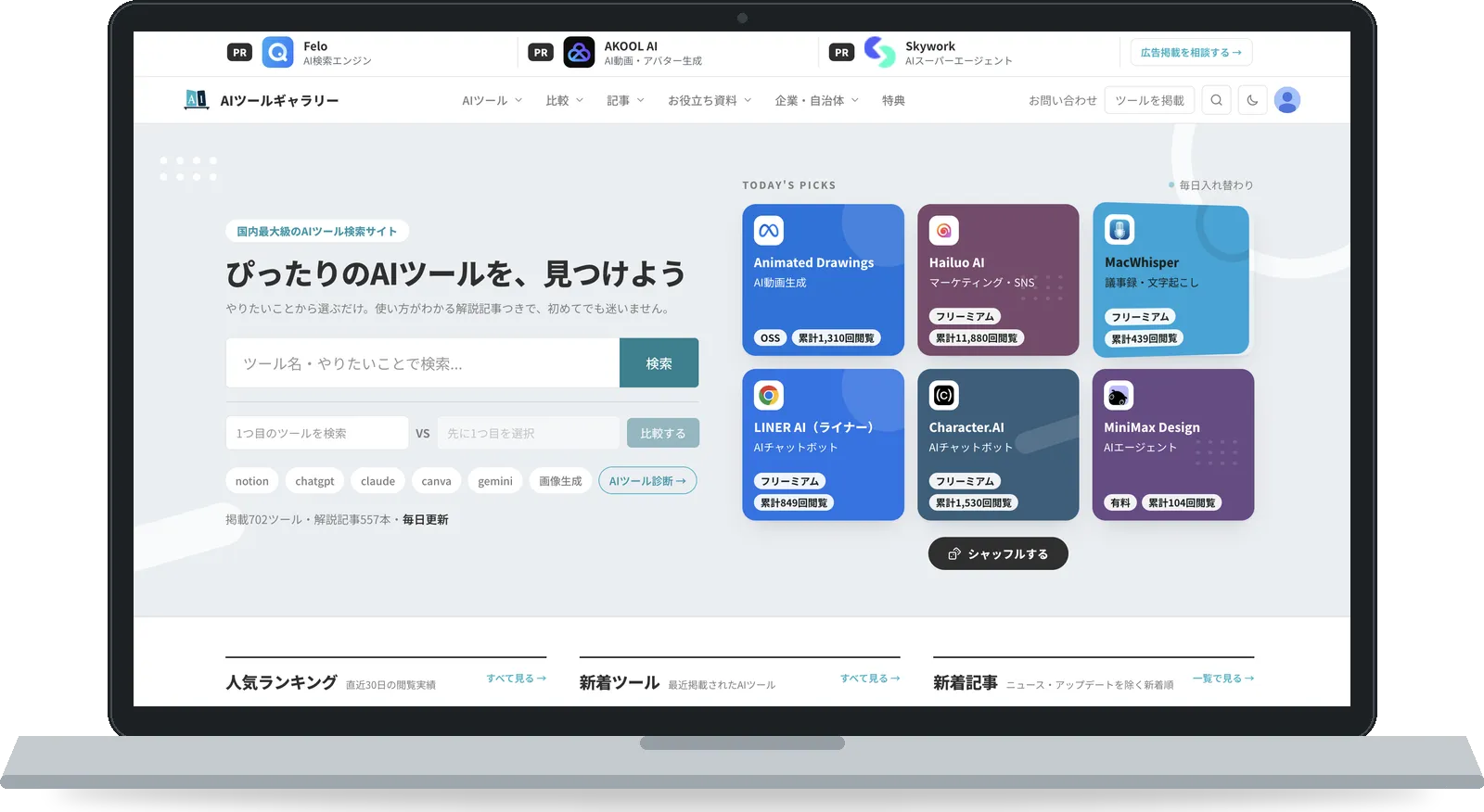Open すべて見る link for 新着ツール
Image resolution: width=1484 pixels, height=812 pixels.
pos(870,679)
